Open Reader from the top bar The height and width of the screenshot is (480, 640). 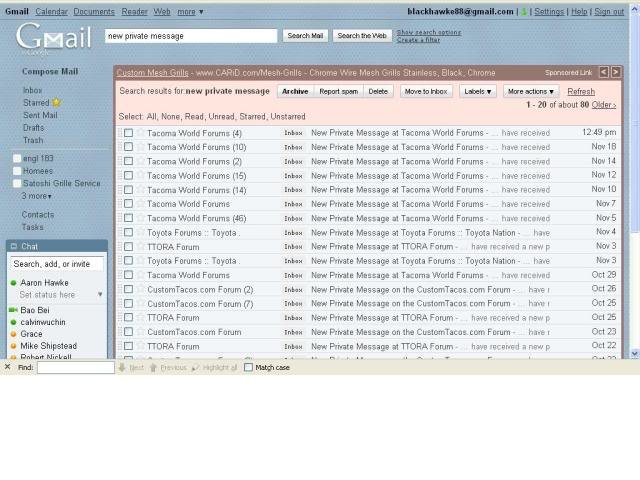[x=134, y=12]
